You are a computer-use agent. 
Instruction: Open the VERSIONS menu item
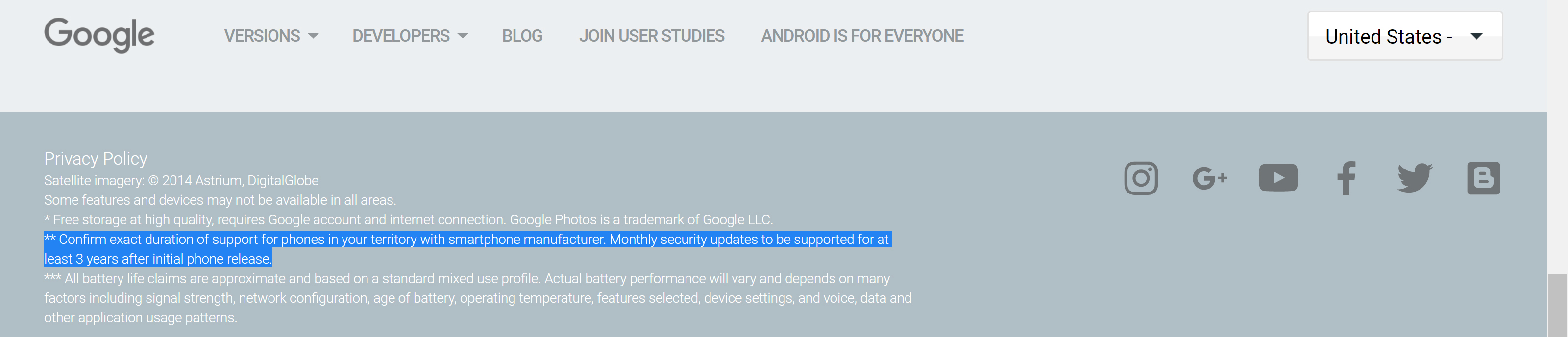tap(262, 36)
